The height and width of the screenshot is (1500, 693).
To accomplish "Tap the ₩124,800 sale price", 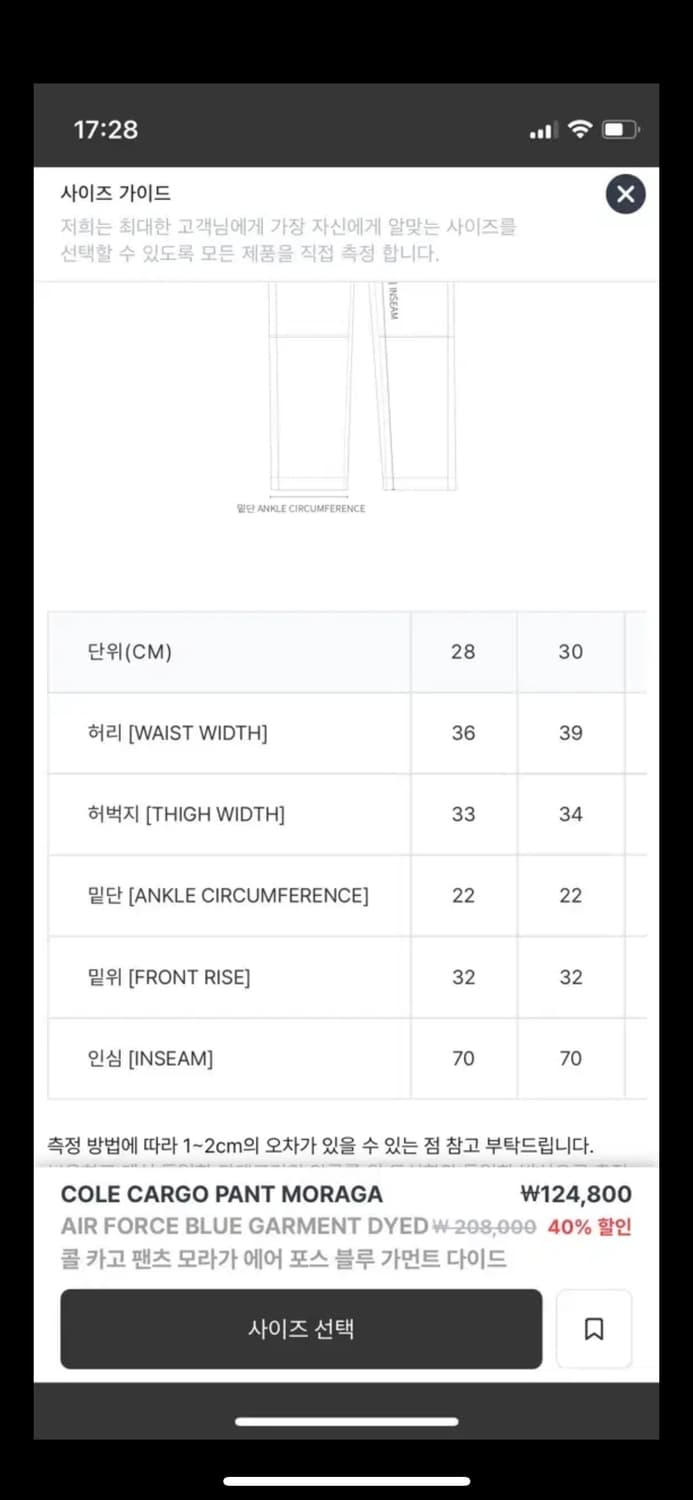I will point(576,1194).
